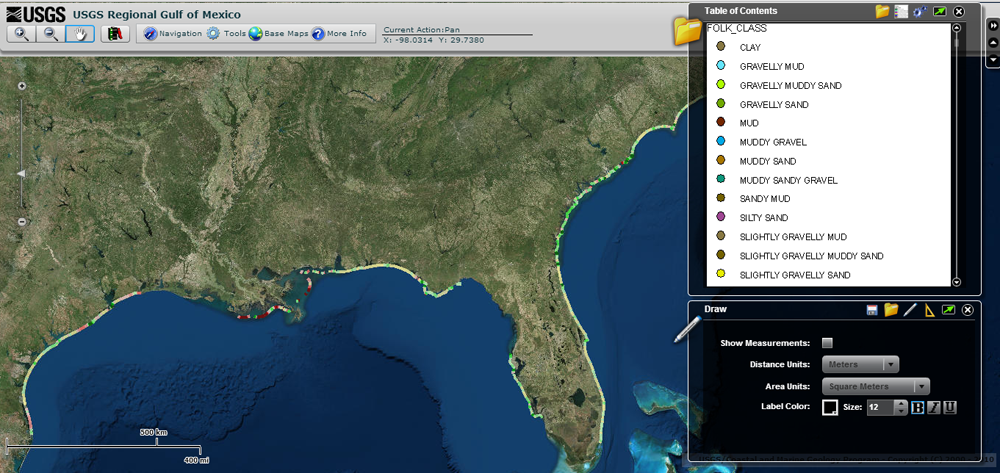Open the legend icon in Table of Contents
1000x473 pixels.
[x=901, y=11]
